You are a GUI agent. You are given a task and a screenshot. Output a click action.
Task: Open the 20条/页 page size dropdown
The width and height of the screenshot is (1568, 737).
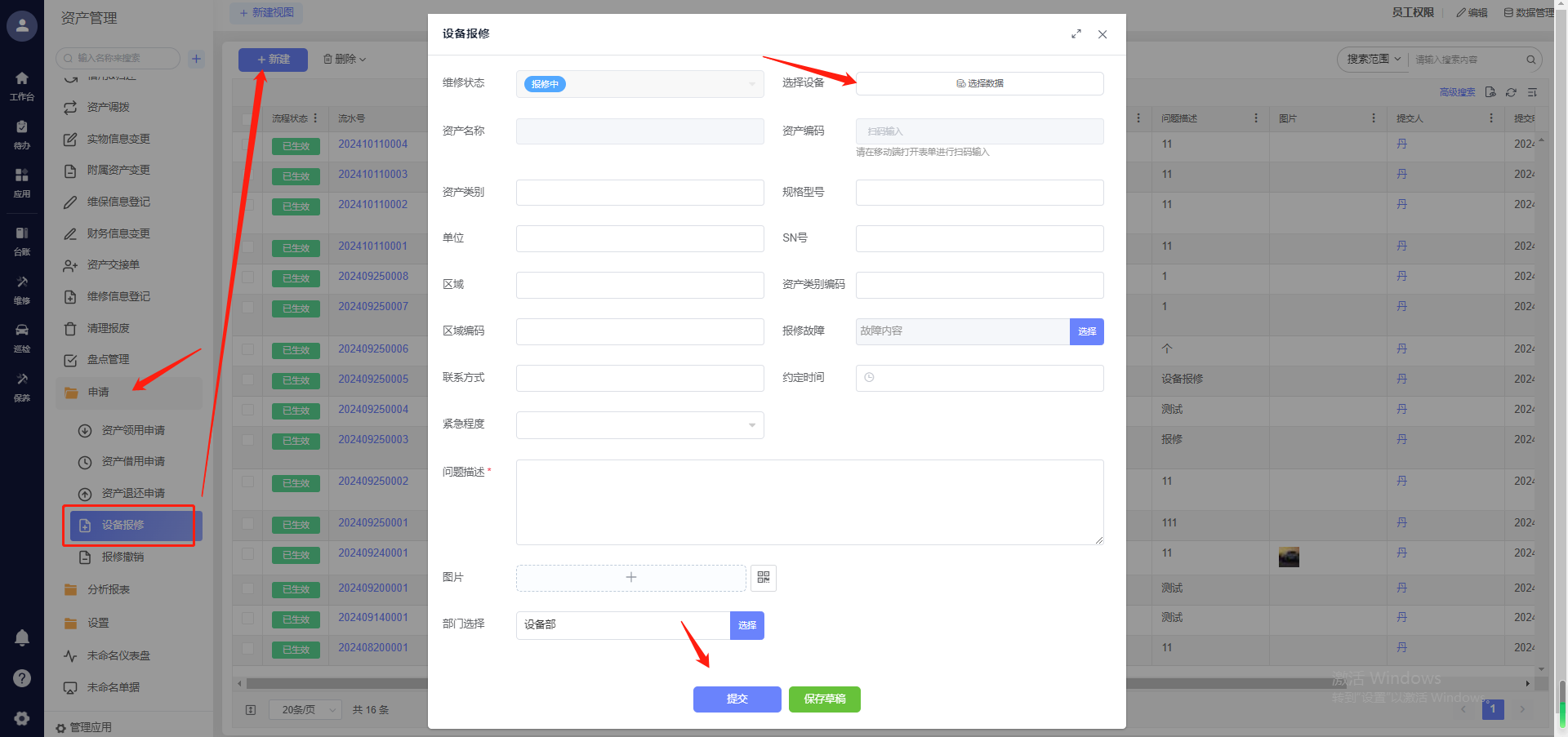308,710
